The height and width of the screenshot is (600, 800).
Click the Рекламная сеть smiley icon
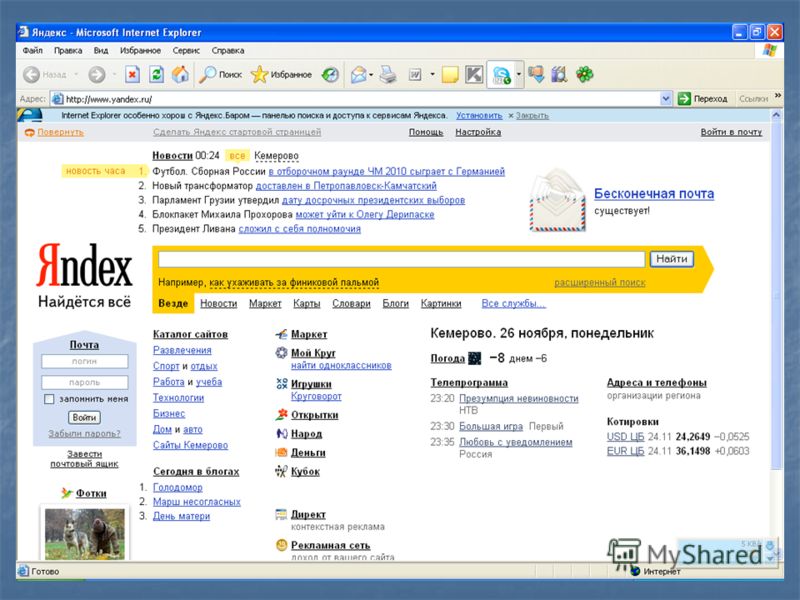[x=281, y=545]
